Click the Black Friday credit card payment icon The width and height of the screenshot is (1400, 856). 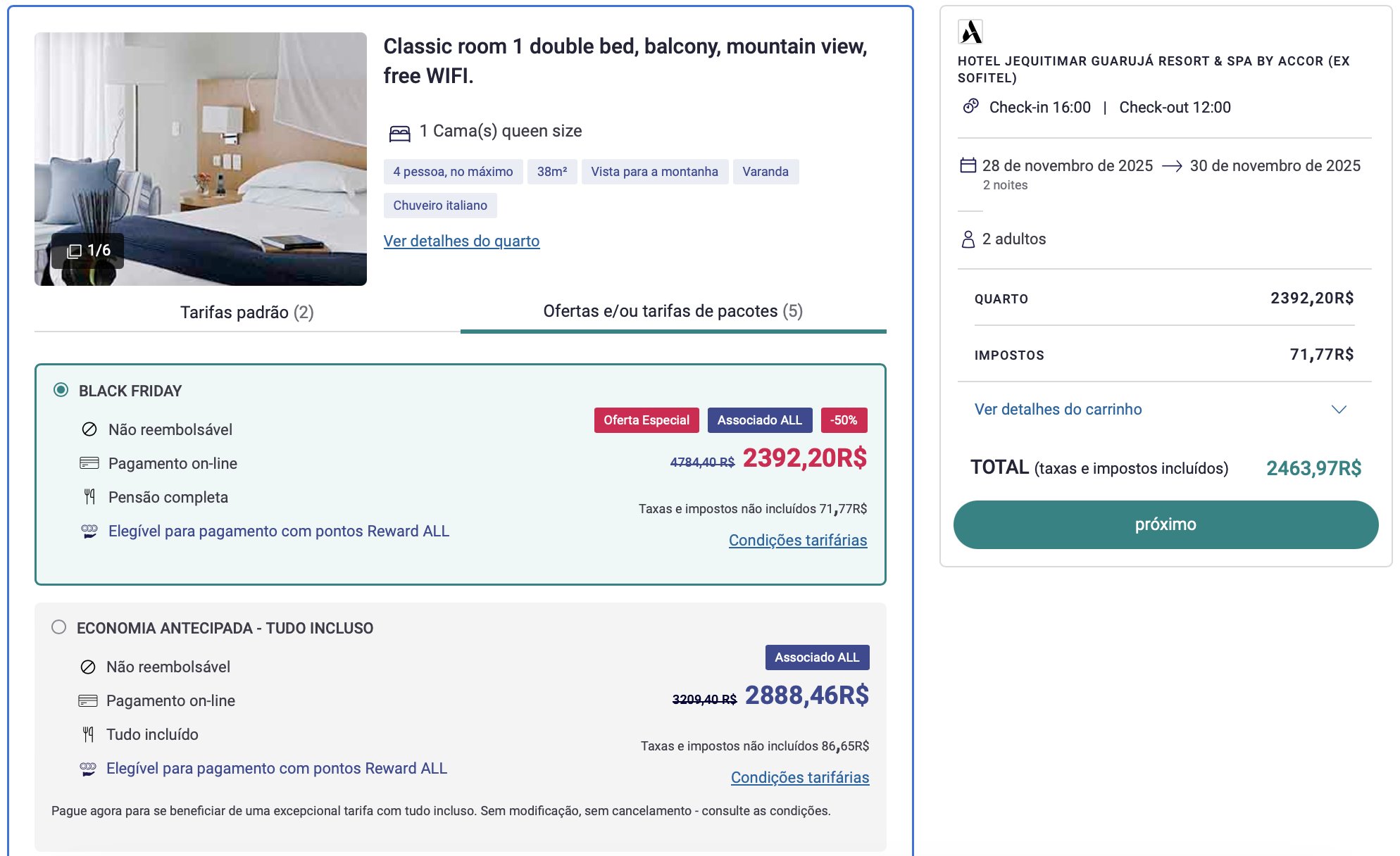click(89, 463)
